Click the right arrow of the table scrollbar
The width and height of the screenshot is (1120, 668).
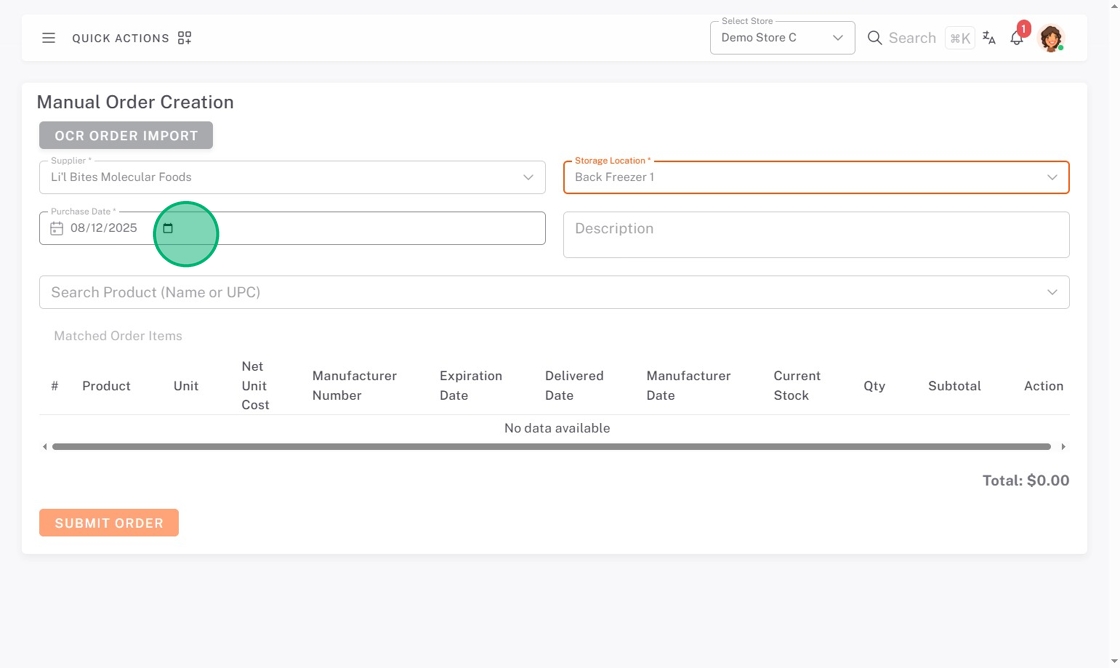[x=1063, y=447]
